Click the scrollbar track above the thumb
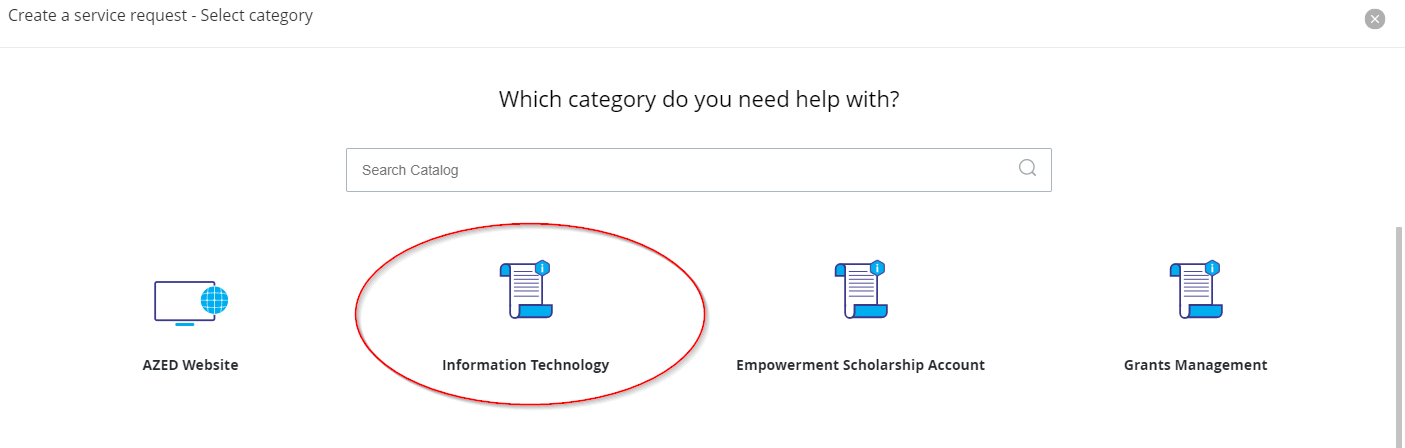The width and height of the screenshot is (1405, 448). (1400, 137)
